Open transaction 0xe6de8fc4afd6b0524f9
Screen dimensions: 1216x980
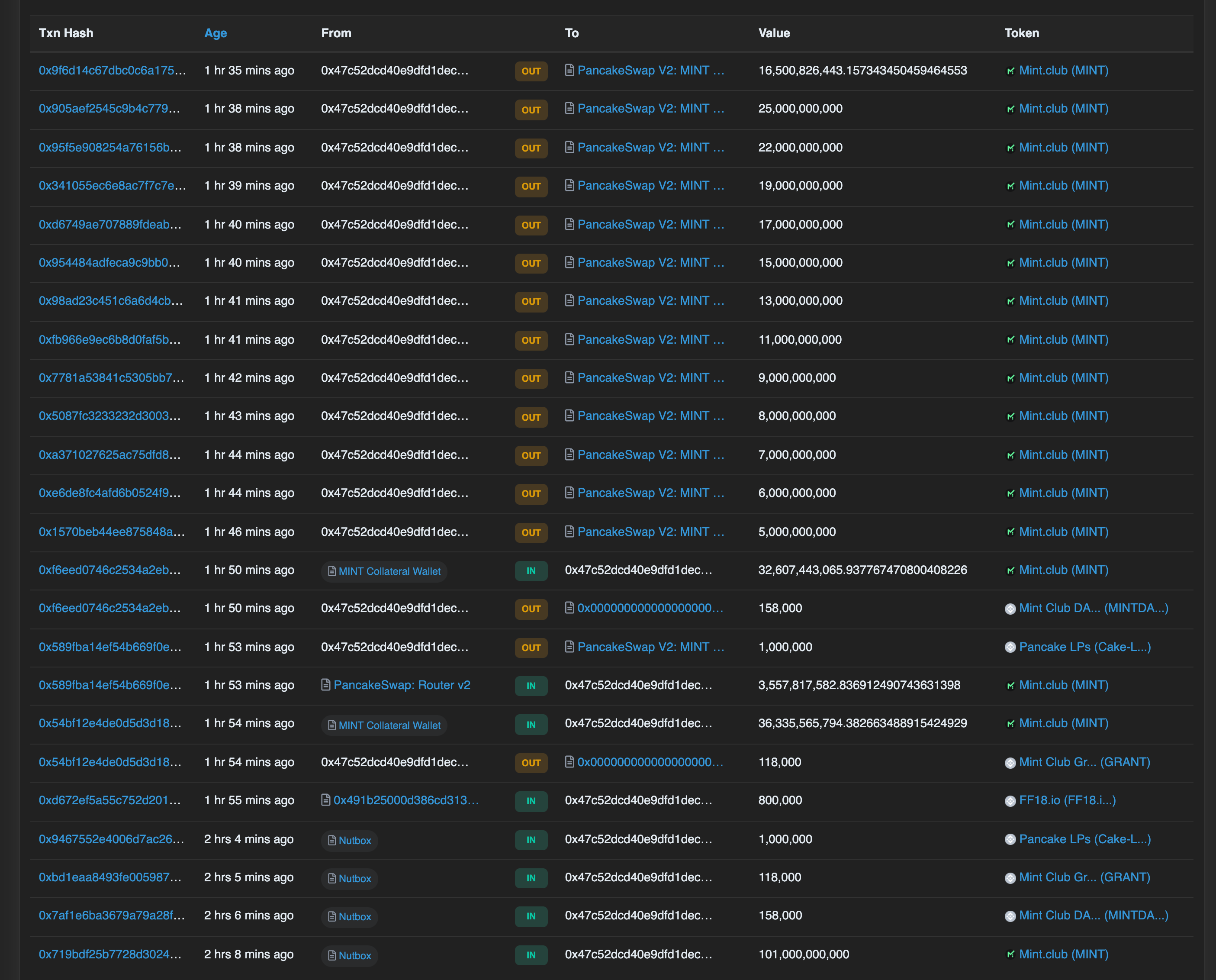(x=109, y=493)
